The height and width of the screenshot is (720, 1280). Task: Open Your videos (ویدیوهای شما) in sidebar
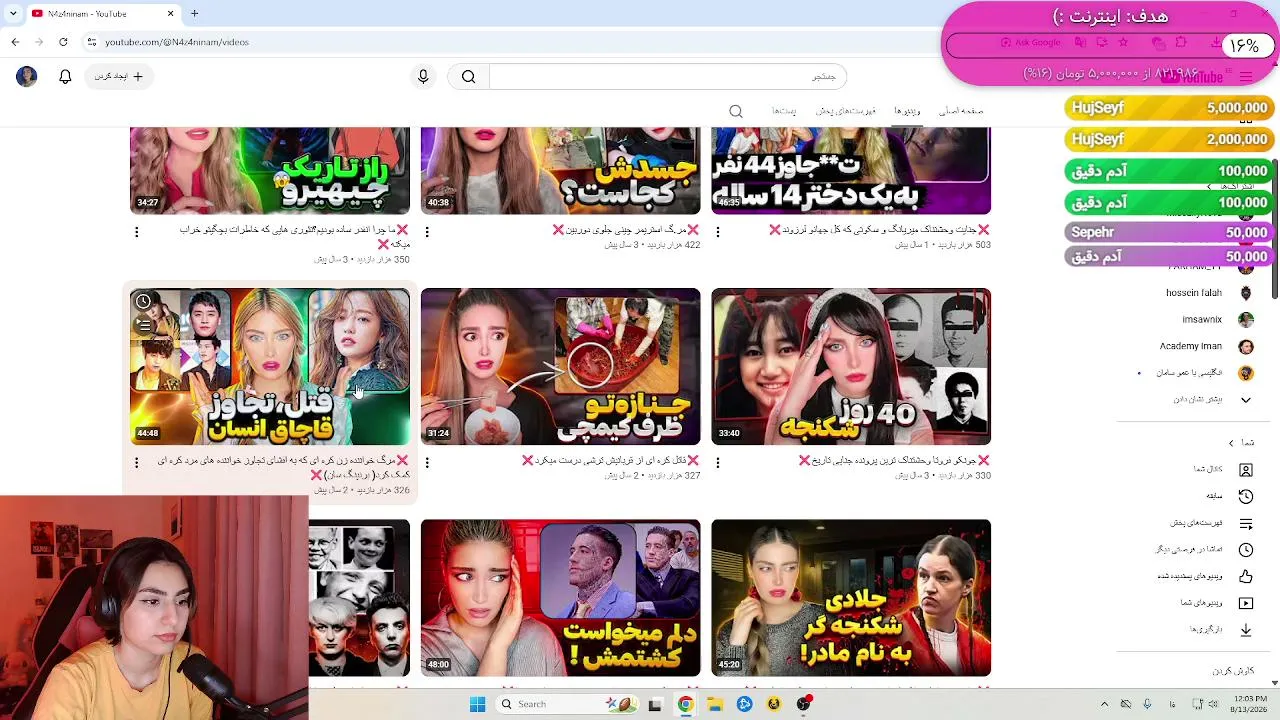(1216, 603)
